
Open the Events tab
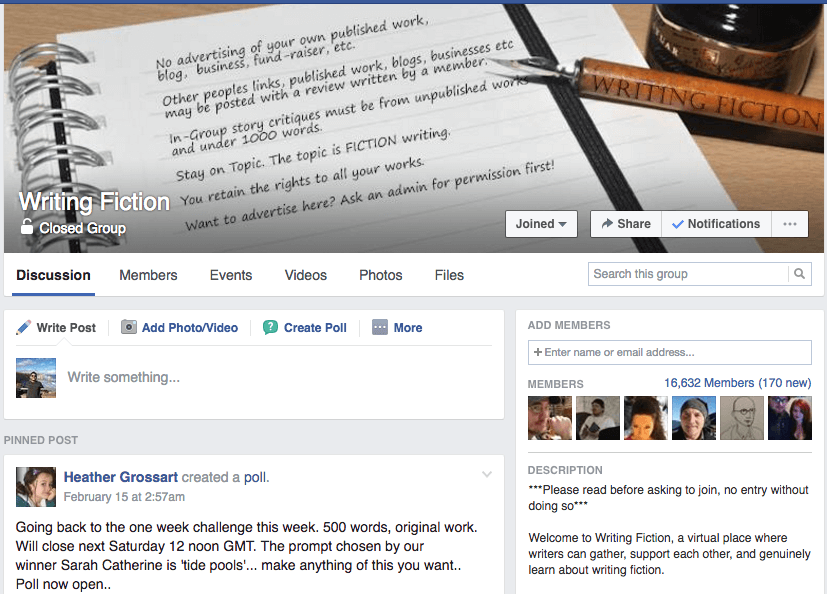pyautogui.click(x=231, y=275)
